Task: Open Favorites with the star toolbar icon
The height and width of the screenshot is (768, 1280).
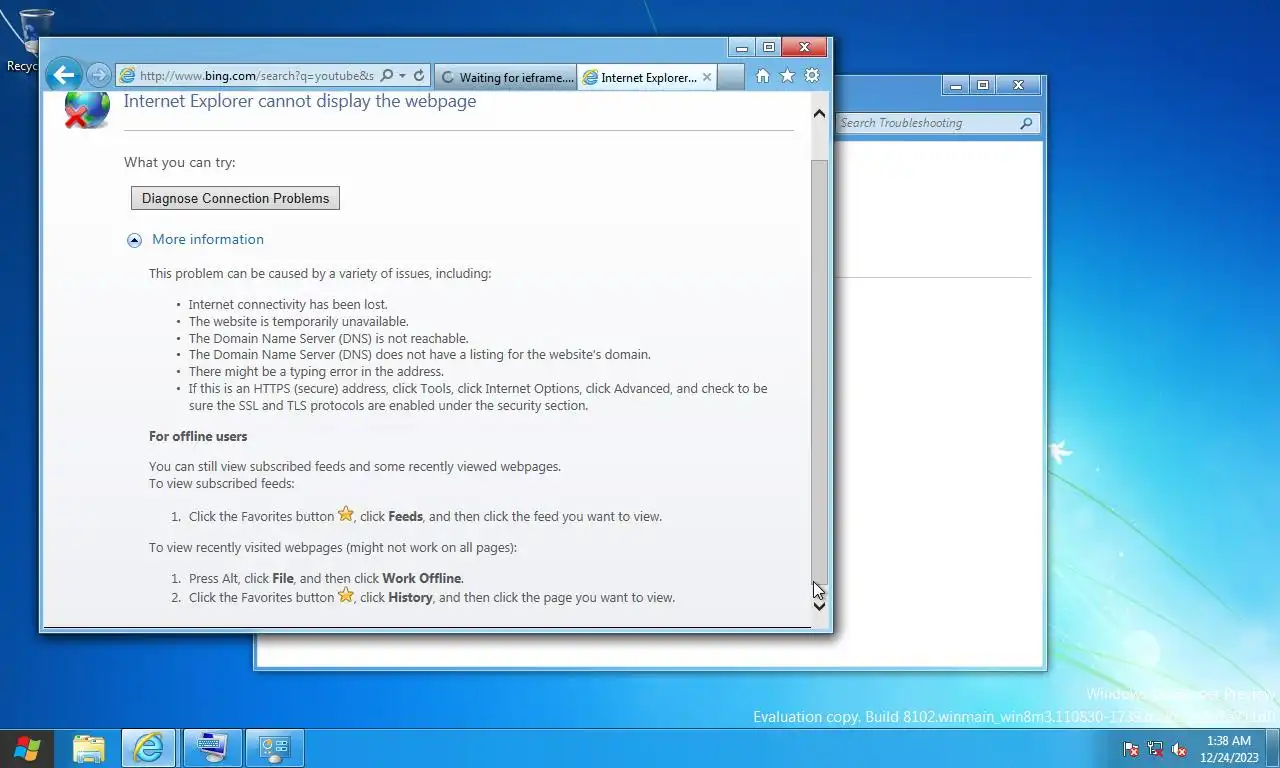Action: point(787,76)
